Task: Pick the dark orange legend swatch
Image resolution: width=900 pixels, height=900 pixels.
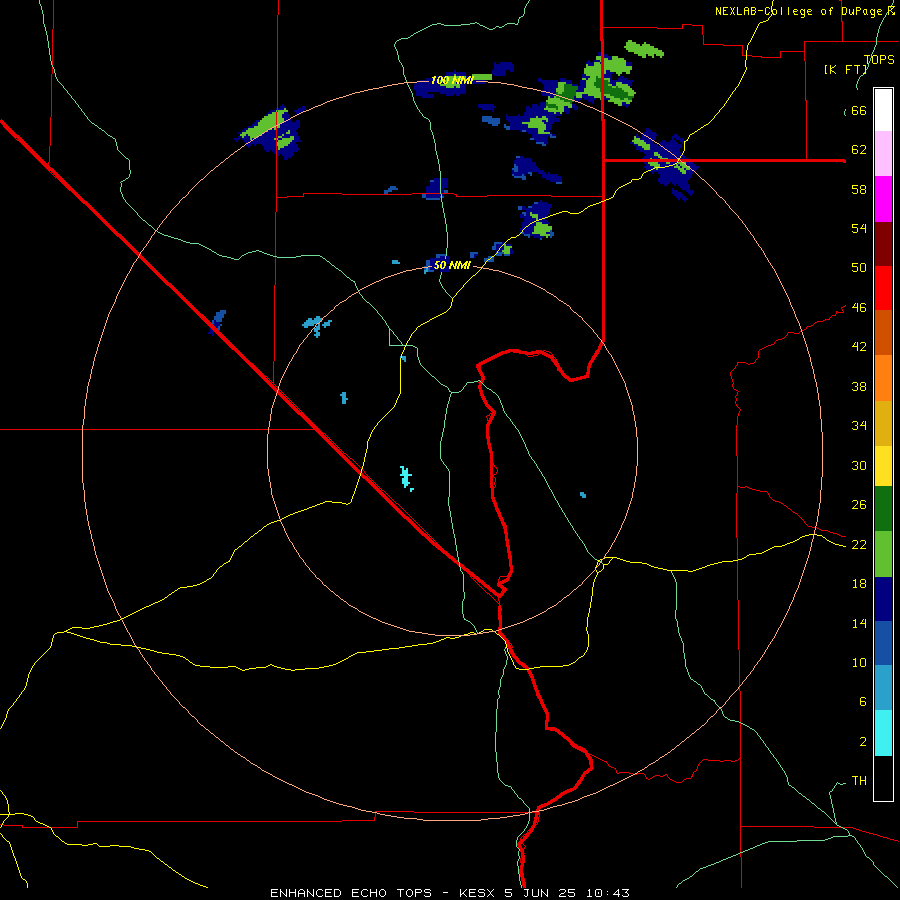Action: point(883,332)
